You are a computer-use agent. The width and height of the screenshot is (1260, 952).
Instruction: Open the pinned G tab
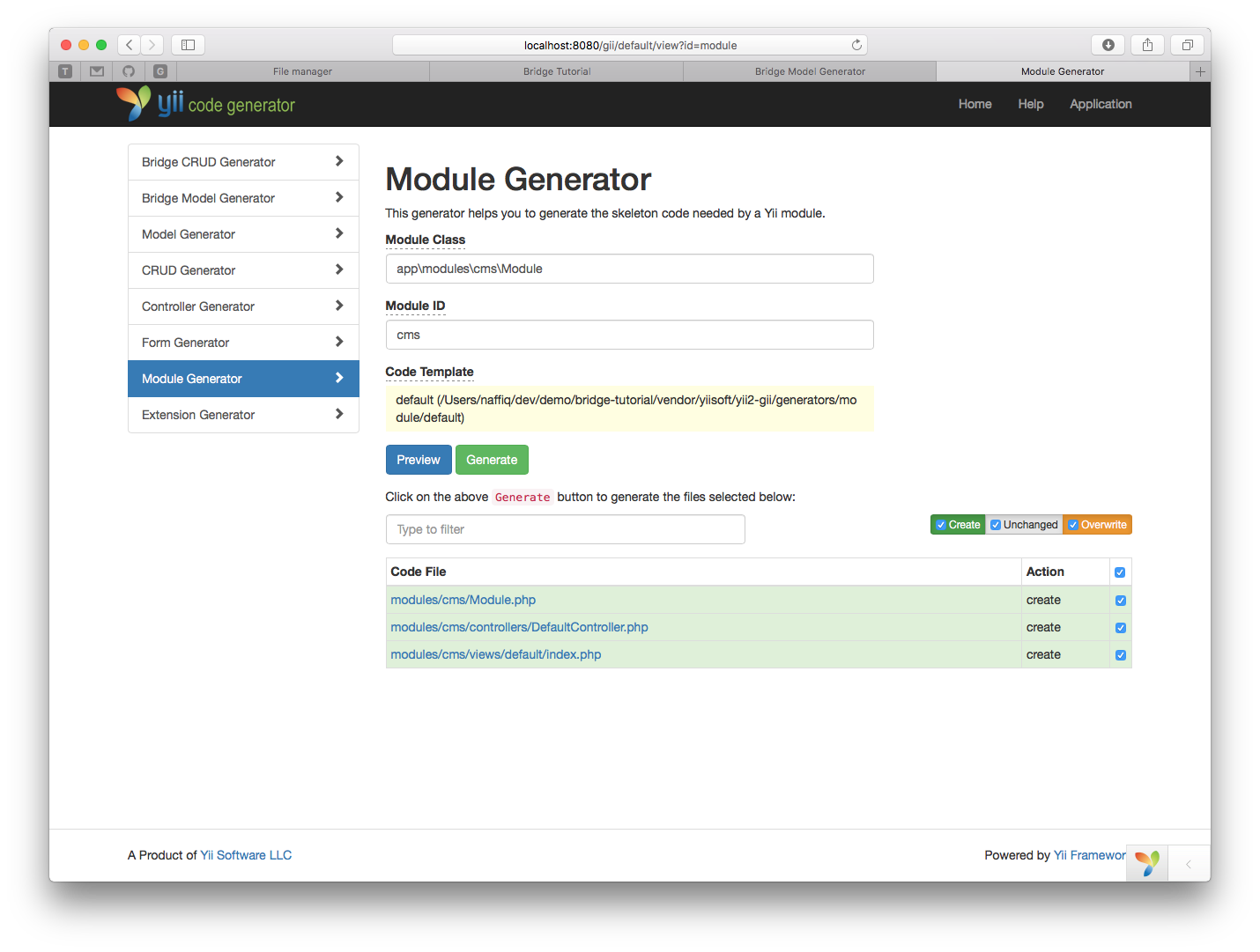pos(160,71)
